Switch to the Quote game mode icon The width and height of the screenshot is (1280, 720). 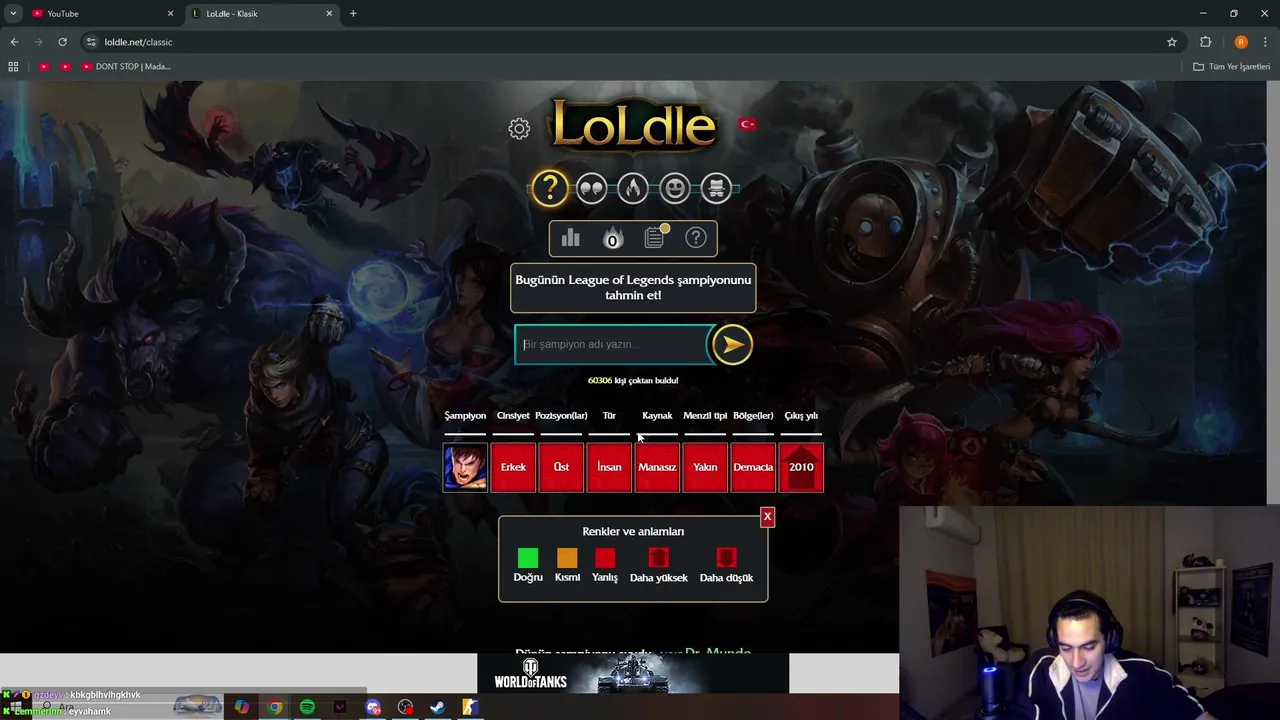click(x=592, y=188)
